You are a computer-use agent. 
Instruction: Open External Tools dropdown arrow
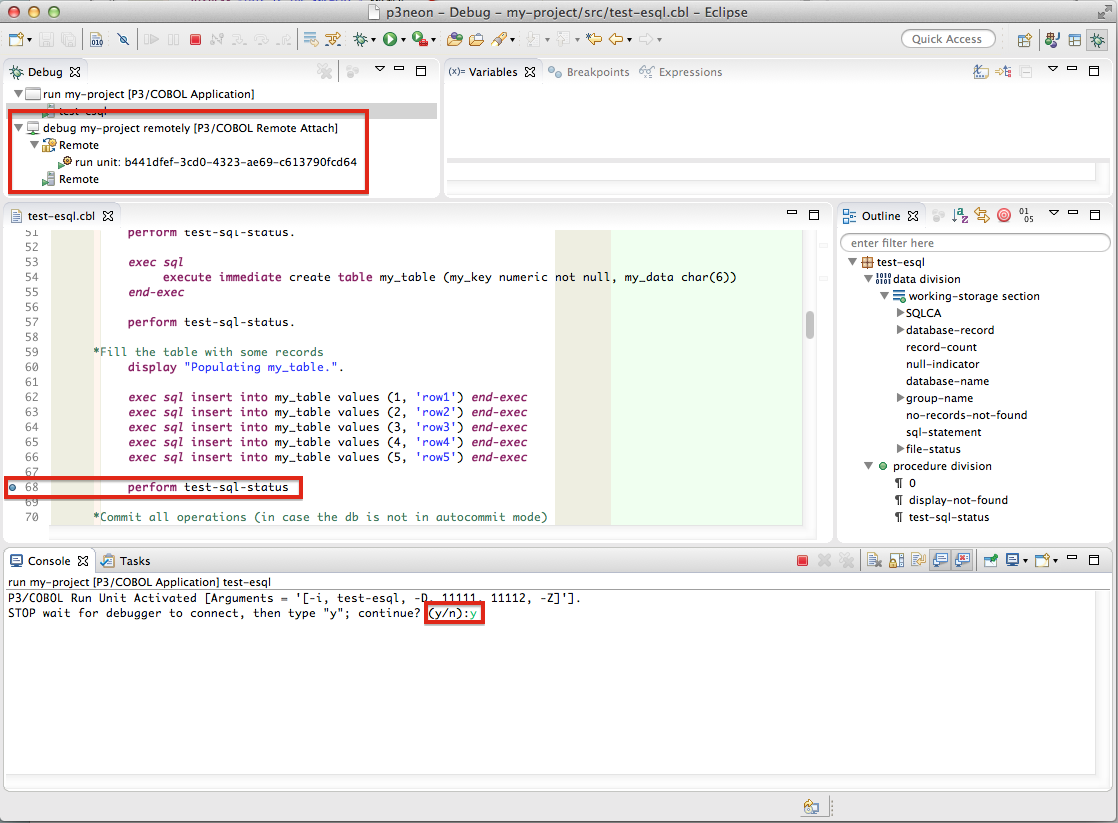[x=433, y=40]
